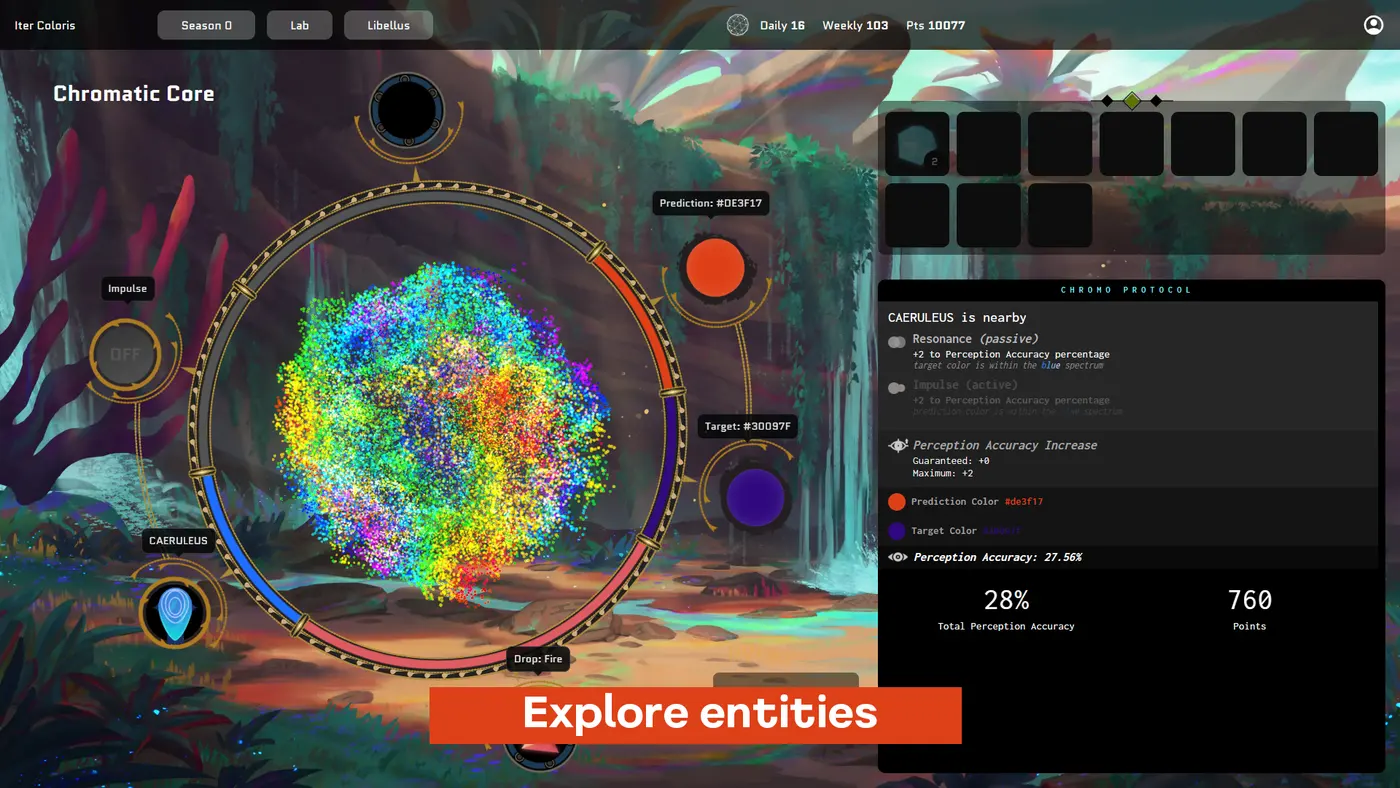Screen dimensions: 1400x788
Task: Click the 'Perception Accuracy: 27.56%' text
Action: (x=998, y=557)
